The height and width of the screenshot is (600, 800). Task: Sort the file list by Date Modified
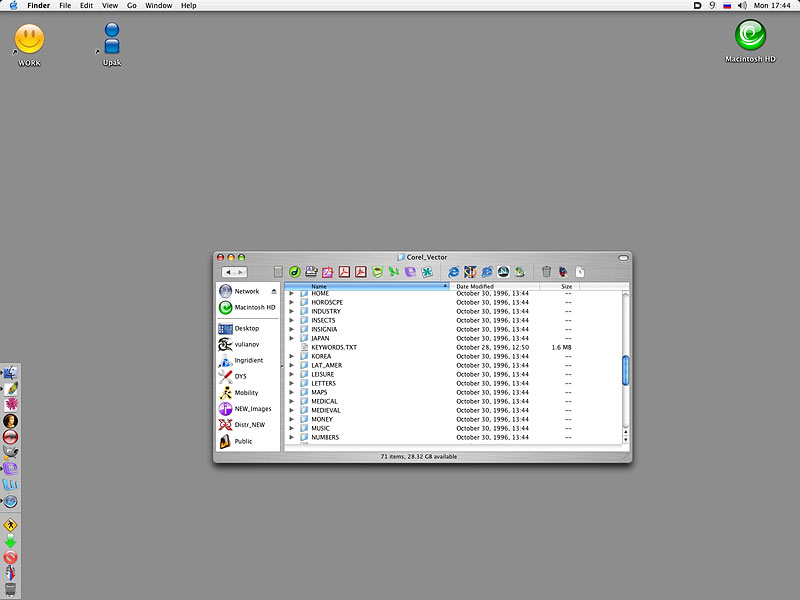(x=494, y=286)
